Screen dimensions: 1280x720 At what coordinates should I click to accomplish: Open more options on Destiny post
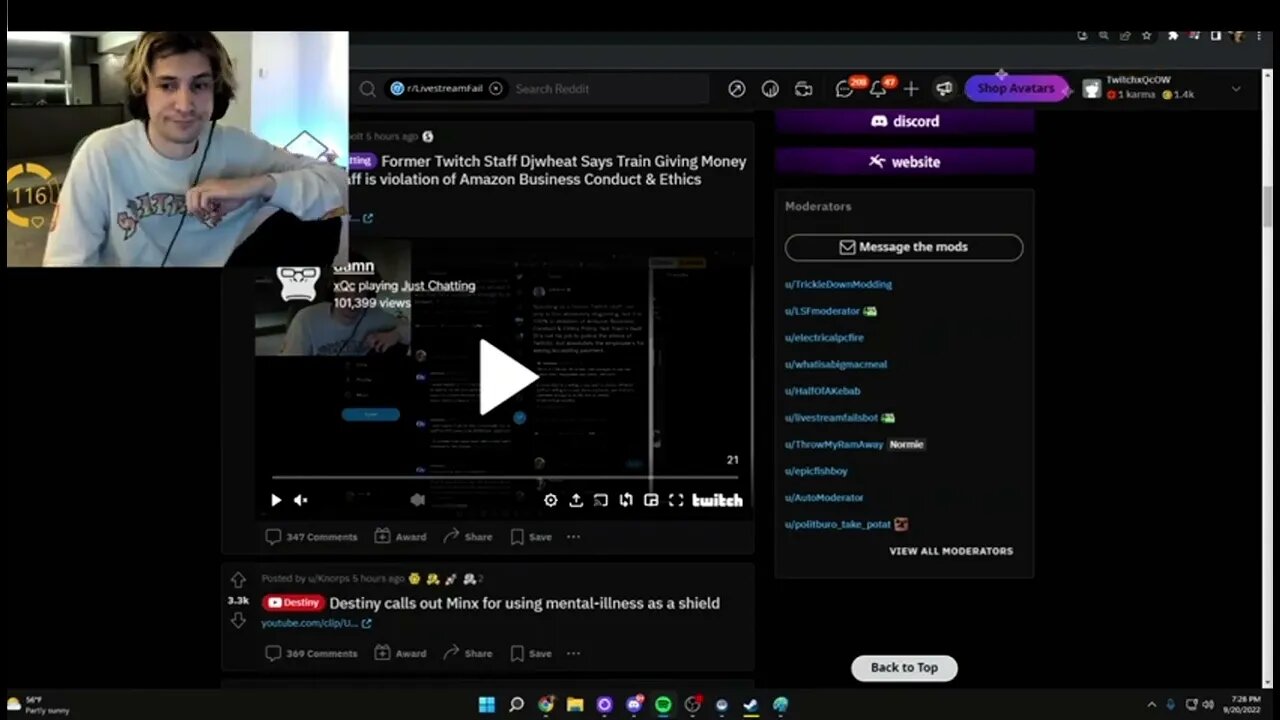573,653
